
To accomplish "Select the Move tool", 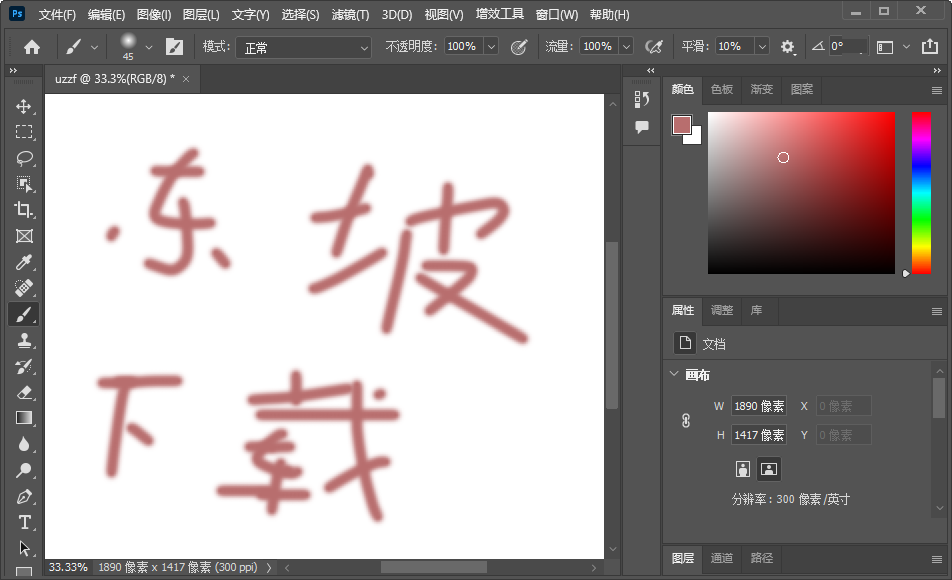I will point(24,106).
